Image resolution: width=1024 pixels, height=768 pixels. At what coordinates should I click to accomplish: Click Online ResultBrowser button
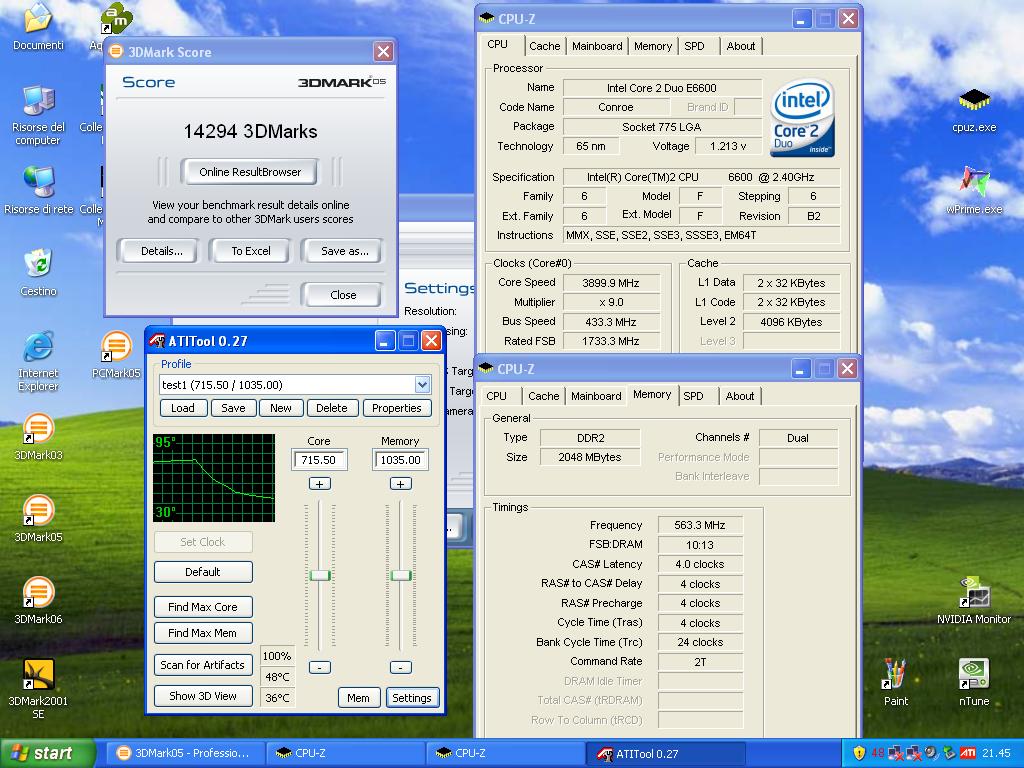pos(249,172)
